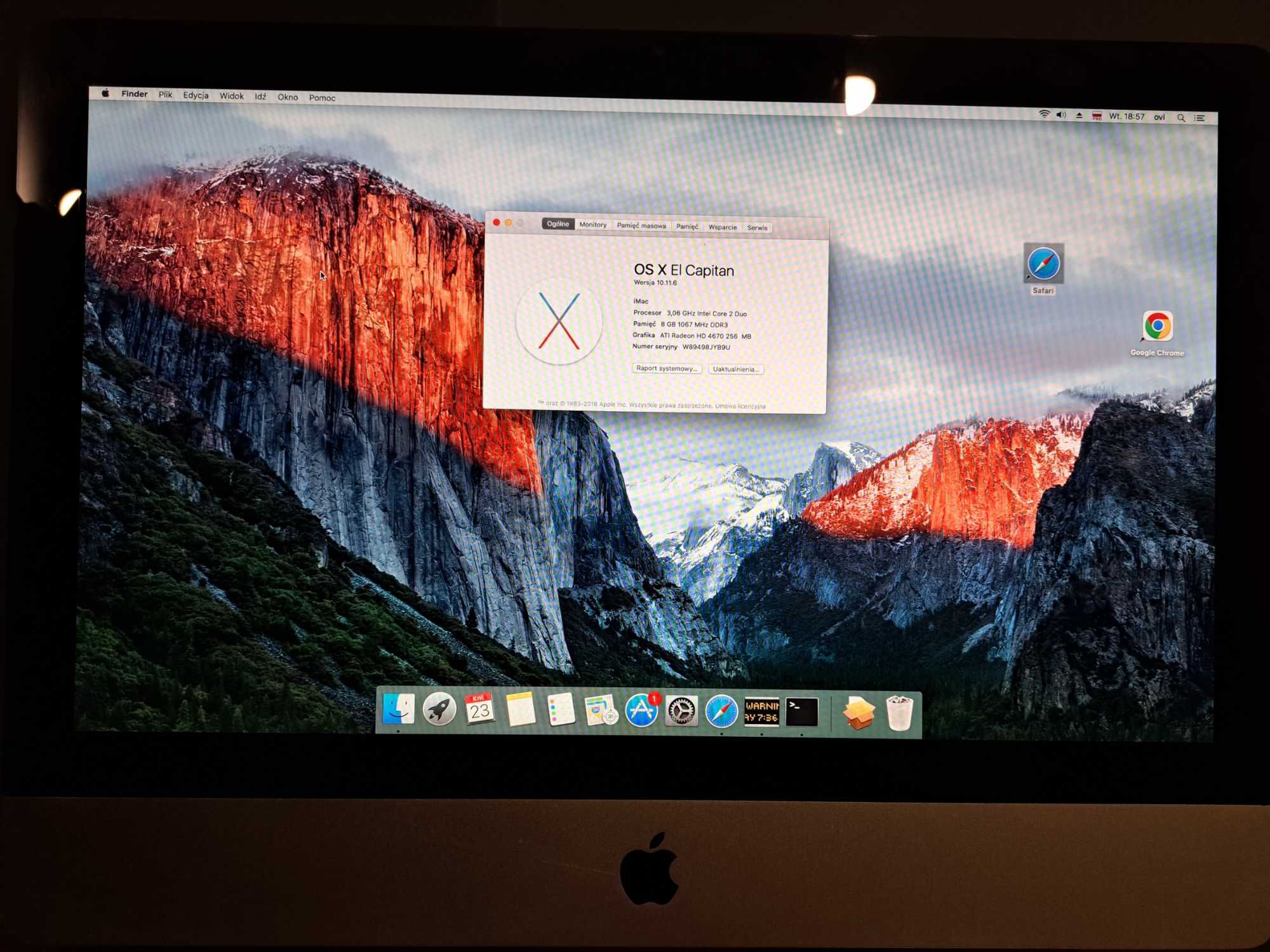Open Terminal from the Dock
Viewport: 1270px width, 952px height.
click(802, 712)
